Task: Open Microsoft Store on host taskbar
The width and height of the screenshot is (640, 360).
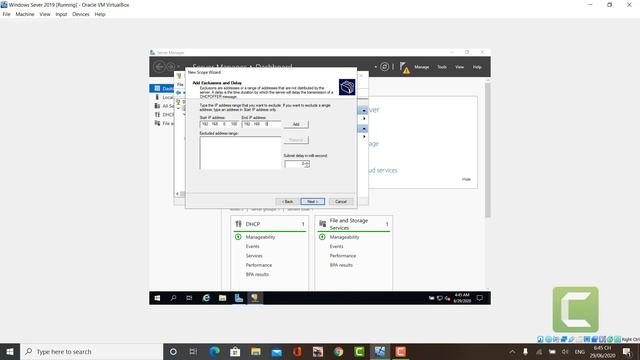Action: click(235, 352)
